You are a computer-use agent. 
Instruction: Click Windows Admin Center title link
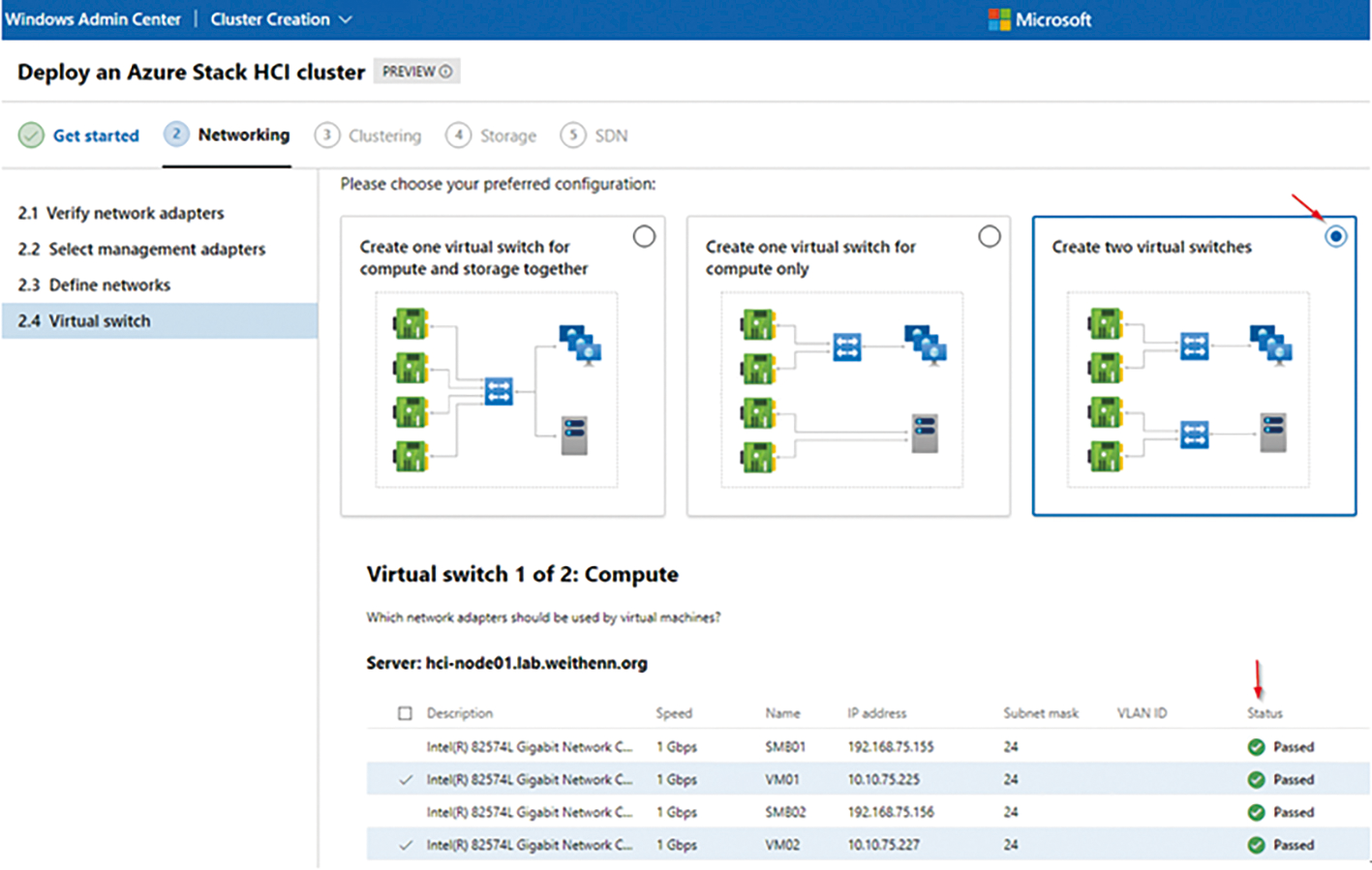coord(93,19)
